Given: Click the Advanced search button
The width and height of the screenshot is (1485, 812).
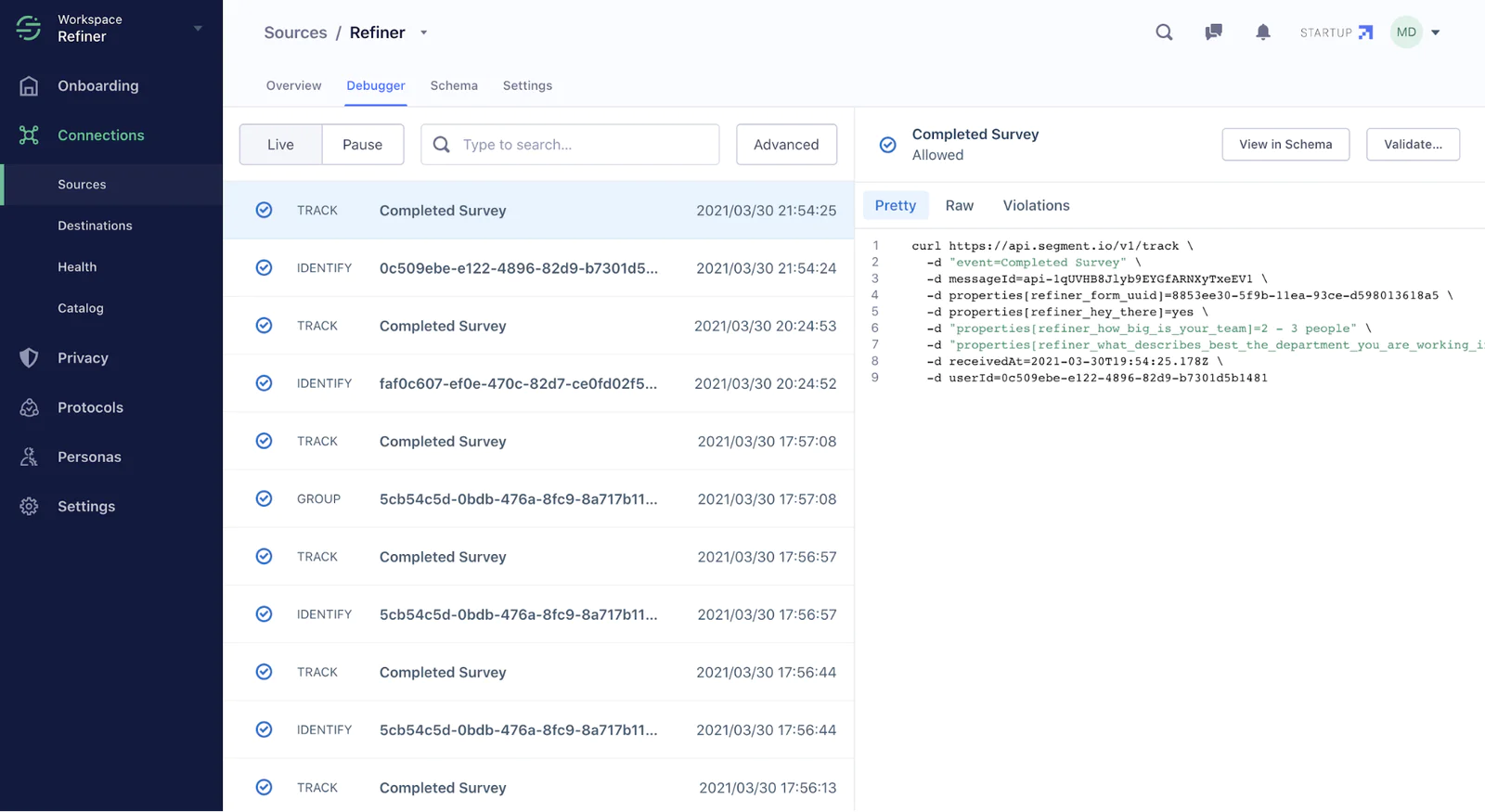Looking at the screenshot, I should (786, 145).
